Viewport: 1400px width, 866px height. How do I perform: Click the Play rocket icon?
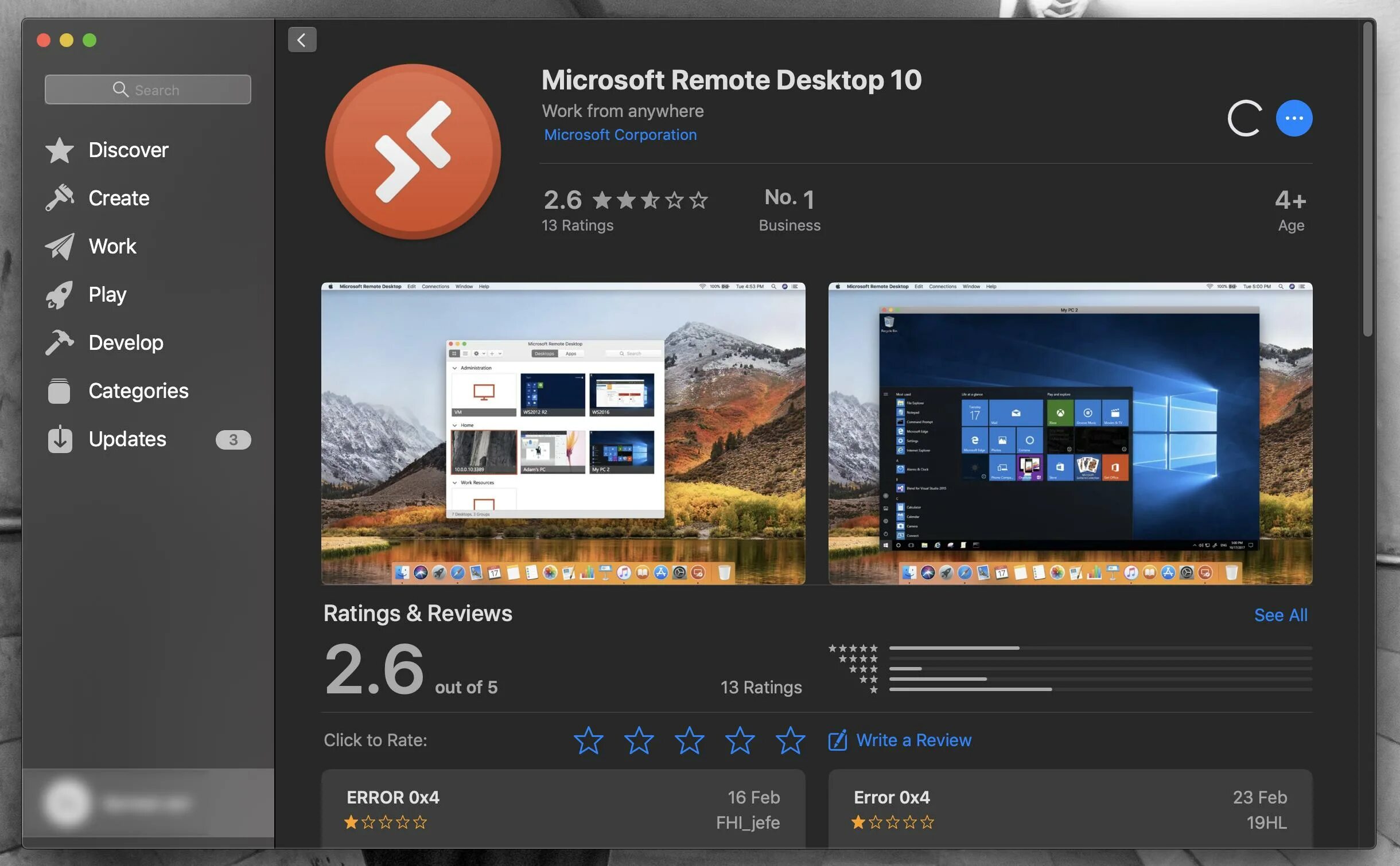(x=60, y=295)
